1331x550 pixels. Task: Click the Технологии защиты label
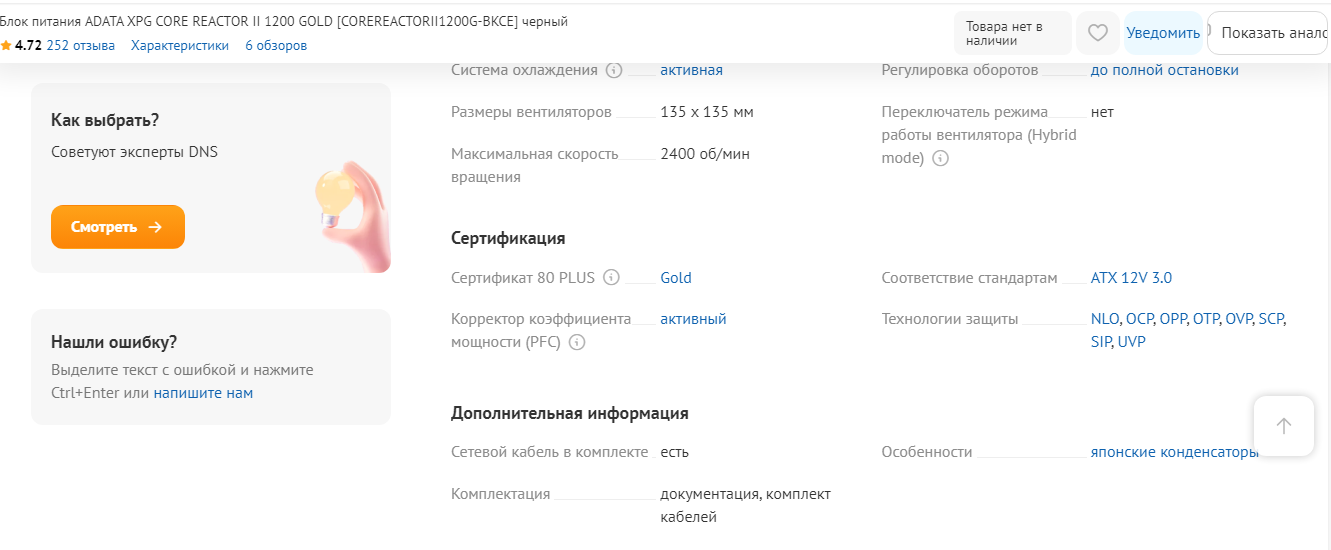pyautogui.click(x=950, y=319)
